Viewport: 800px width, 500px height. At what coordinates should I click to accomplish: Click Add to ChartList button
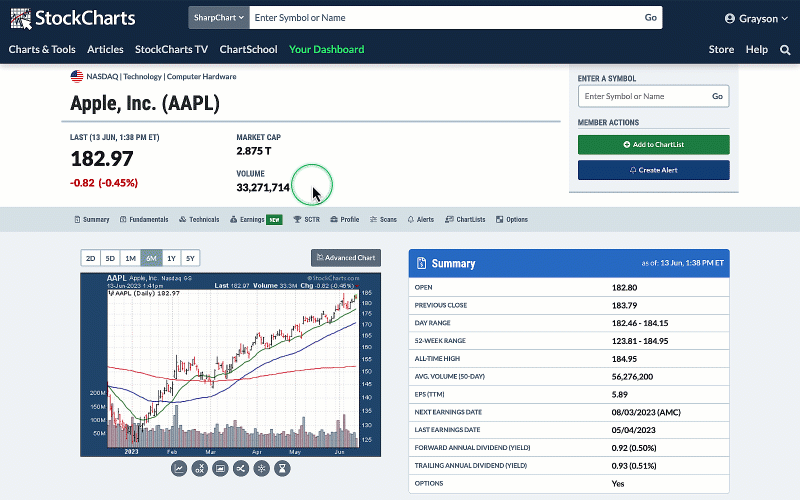654,145
